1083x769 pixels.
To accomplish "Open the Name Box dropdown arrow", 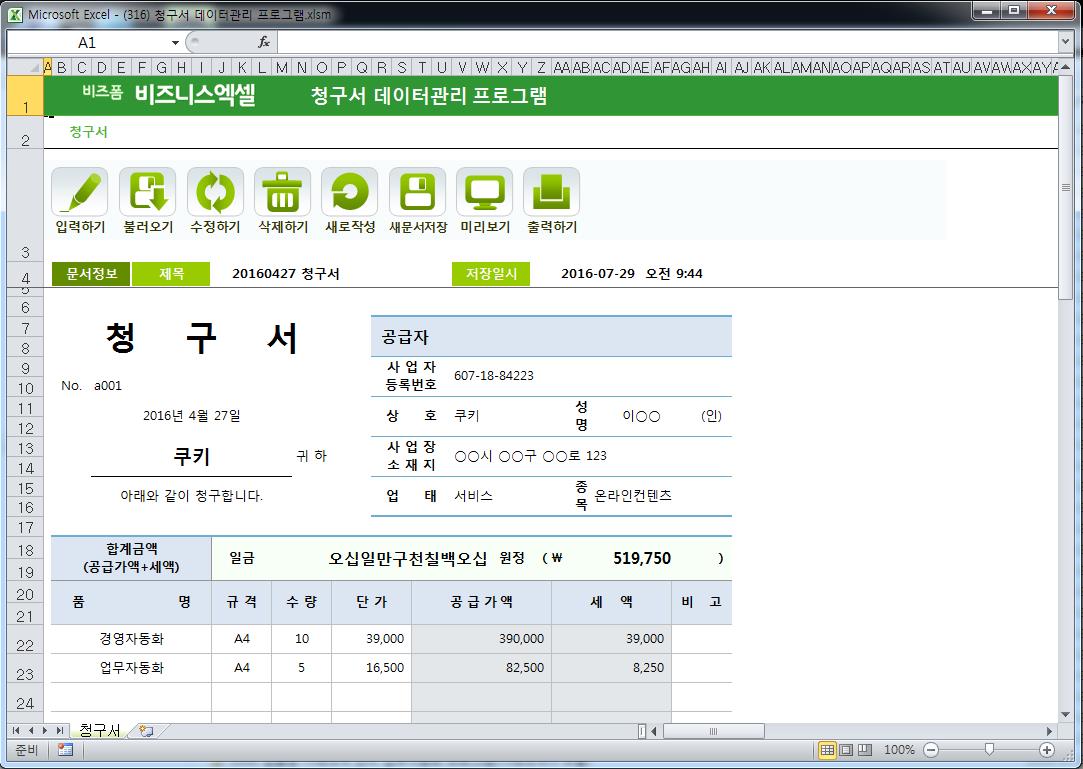I will [175, 42].
